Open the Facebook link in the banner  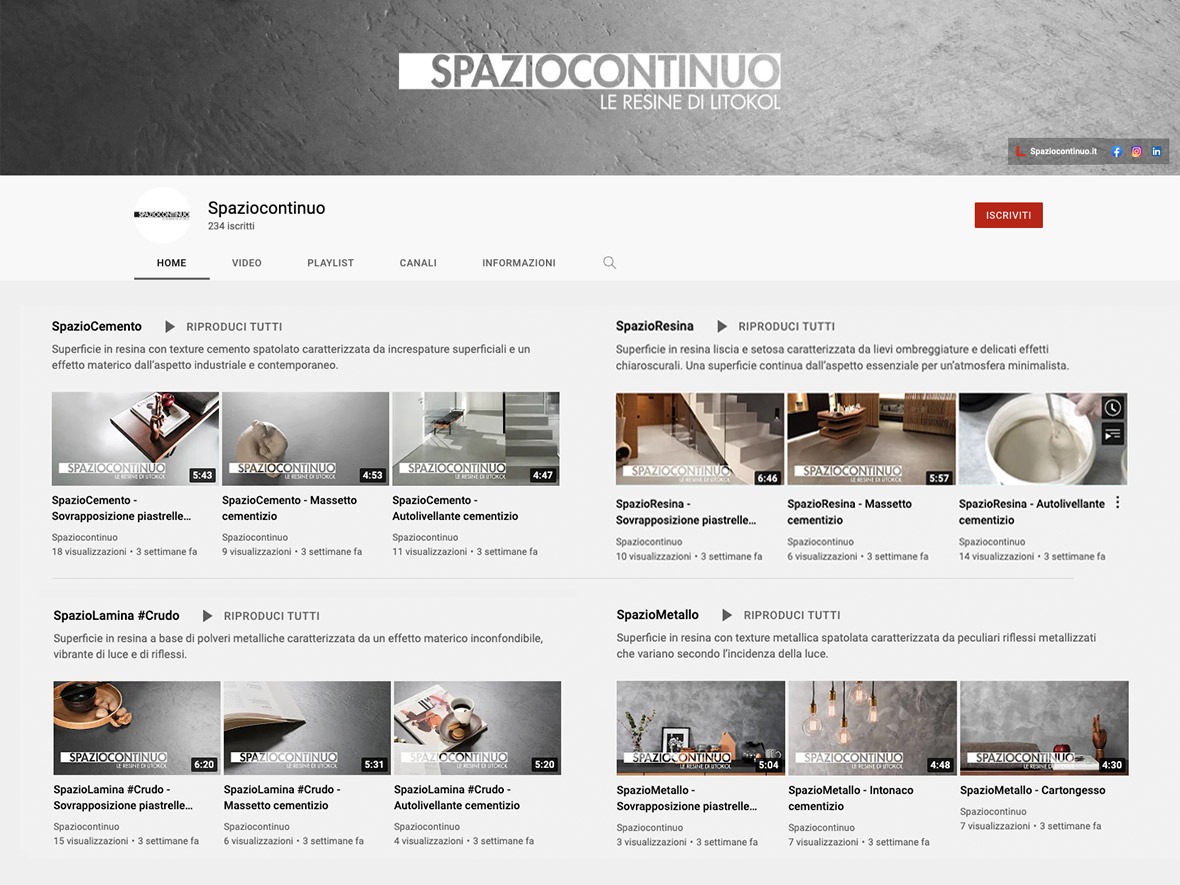pyautogui.click(x=1117, y=151)
